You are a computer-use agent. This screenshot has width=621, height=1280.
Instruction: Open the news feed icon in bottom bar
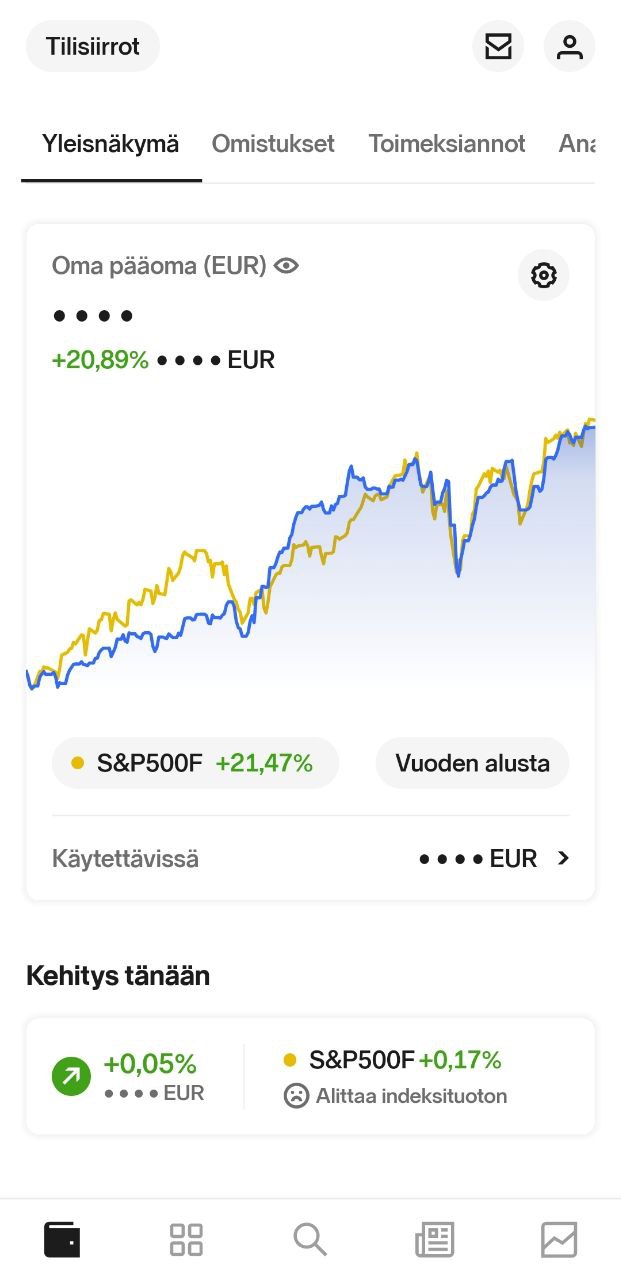[x=433, y=1238]
